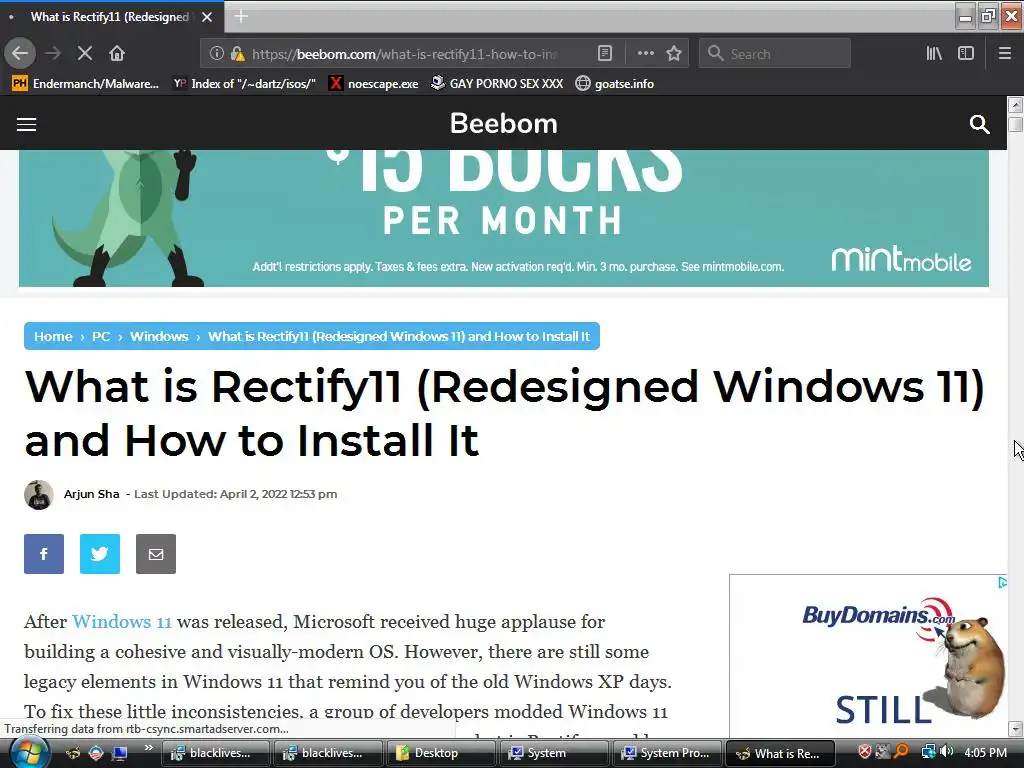Show site information icon in address bar
The image size is (1024, 768).
point(216,54)
